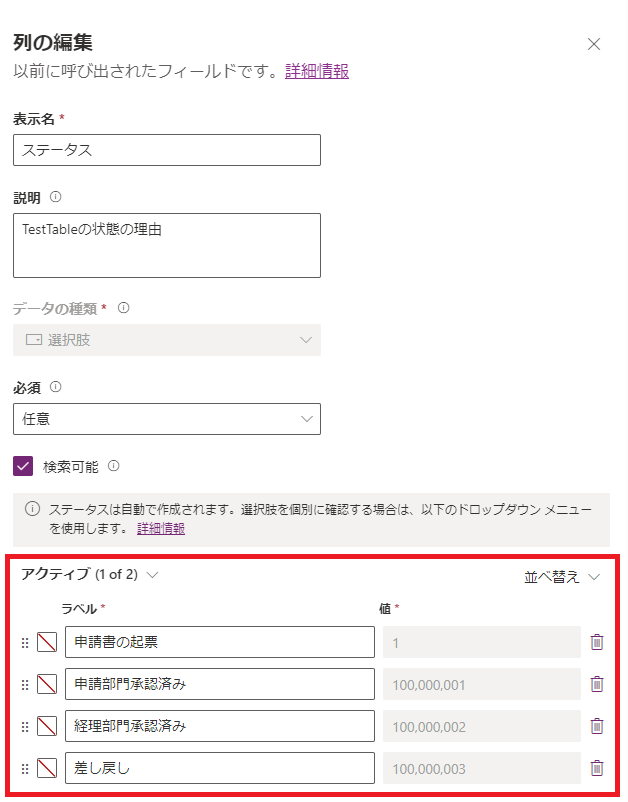
Task: Delete the 差し戻し option
Action: (x=597, y=768)
